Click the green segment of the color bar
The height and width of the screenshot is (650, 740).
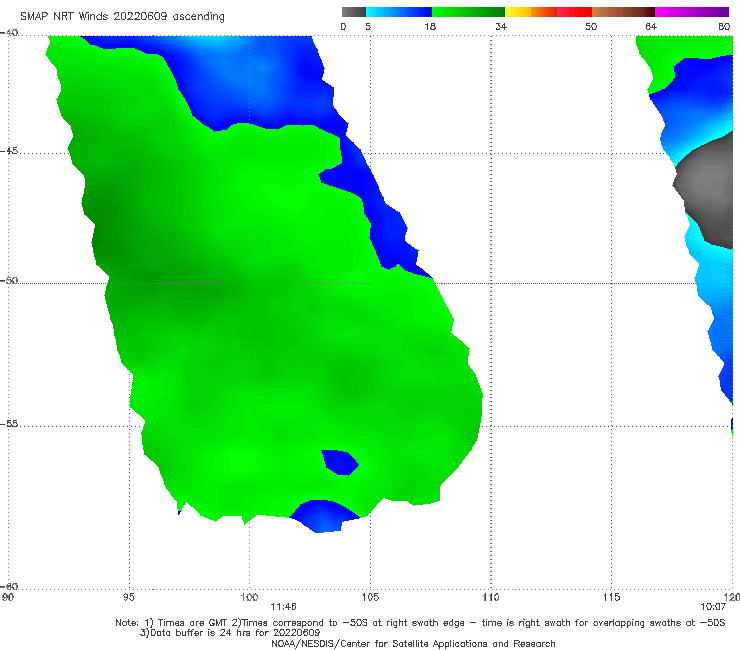click(468, 12)
